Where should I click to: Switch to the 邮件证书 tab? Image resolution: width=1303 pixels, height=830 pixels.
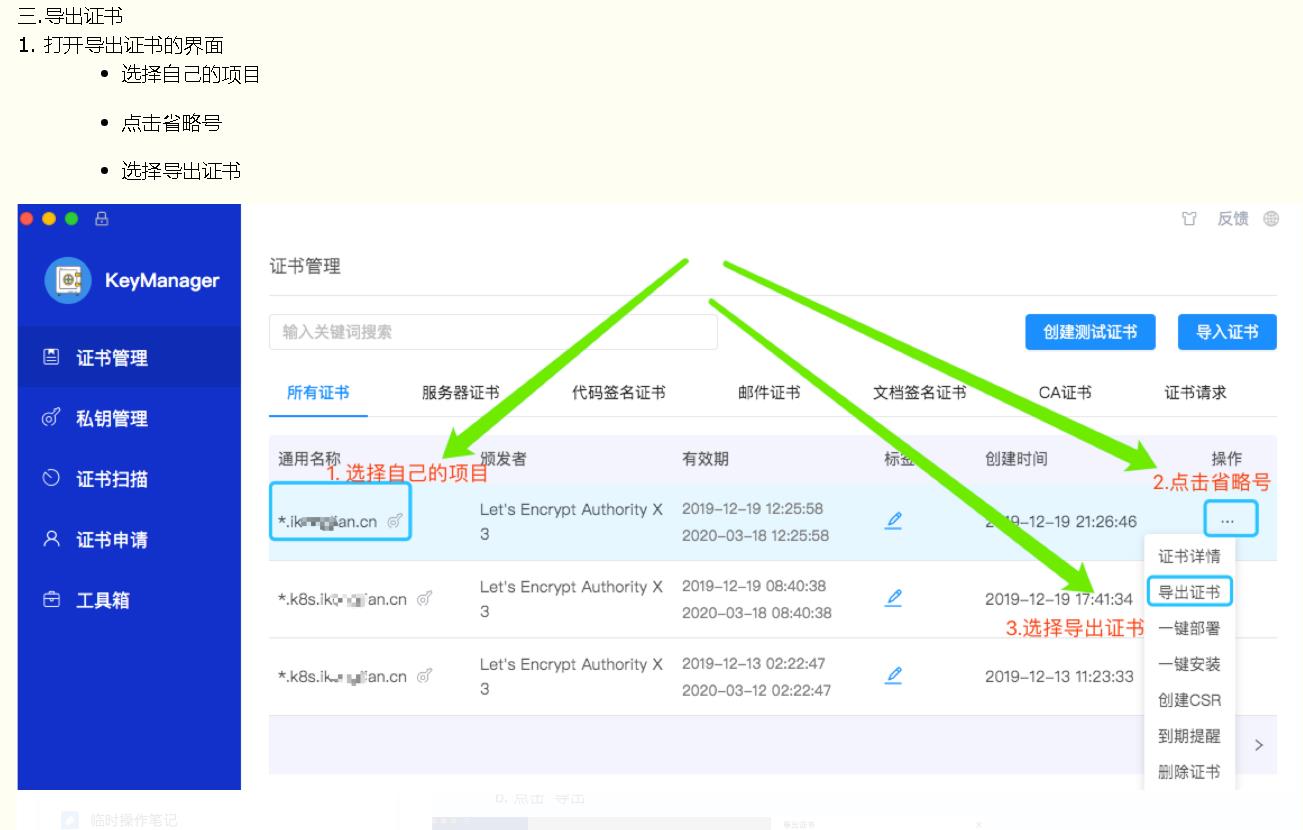(x=769, y=393)
